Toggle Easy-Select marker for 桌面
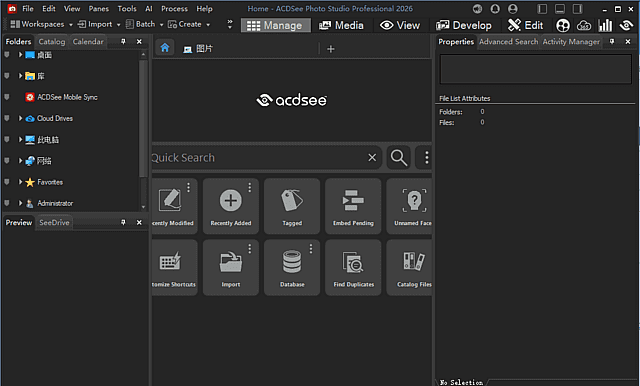The height and width of the screenshot is (386, 640). (x=7, y=55)
